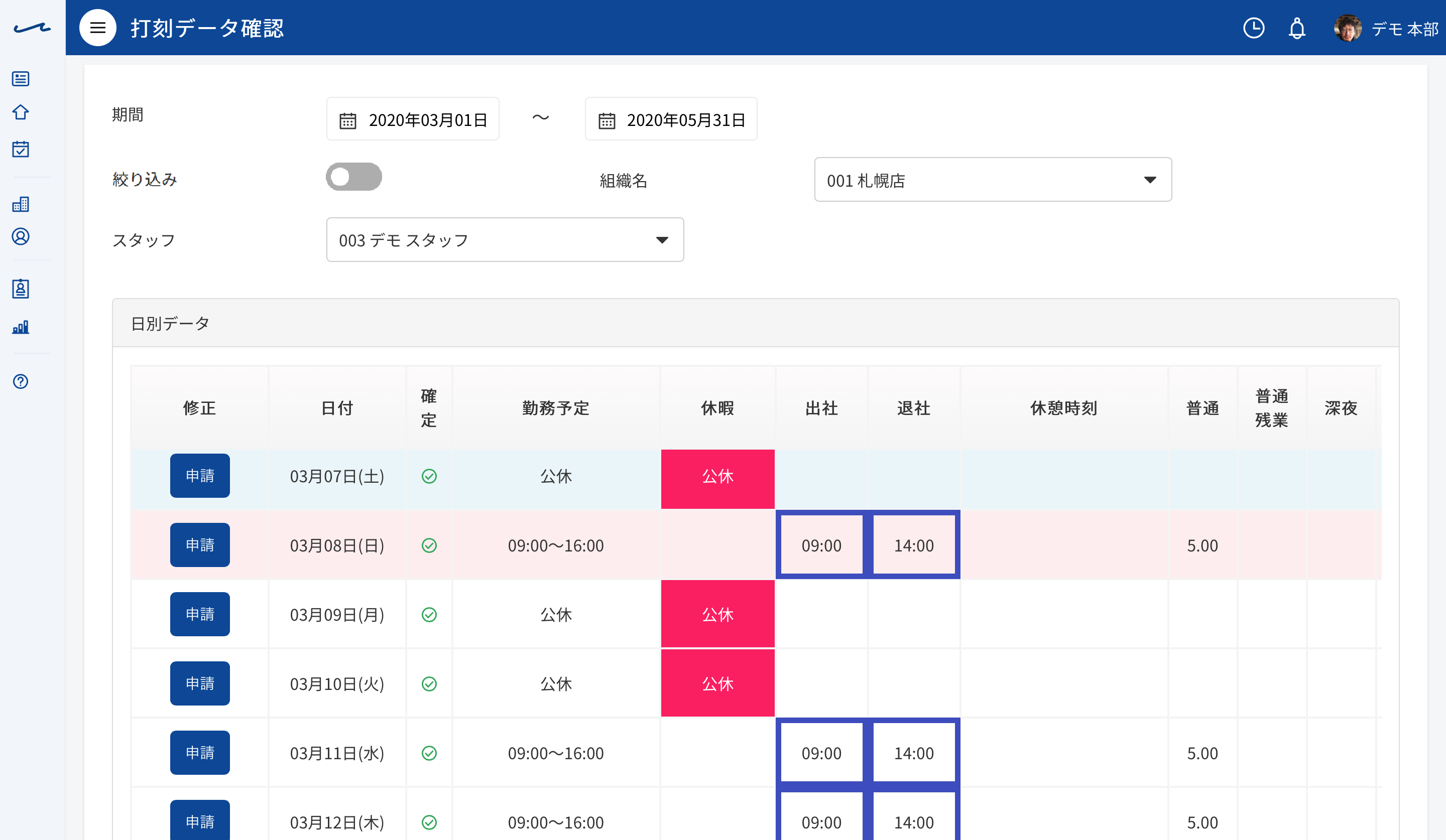This screenshot has height=840, width=1446.
Task: Open the 組織名 dropdown 001 札幌店
Action: tap(993, 180)
